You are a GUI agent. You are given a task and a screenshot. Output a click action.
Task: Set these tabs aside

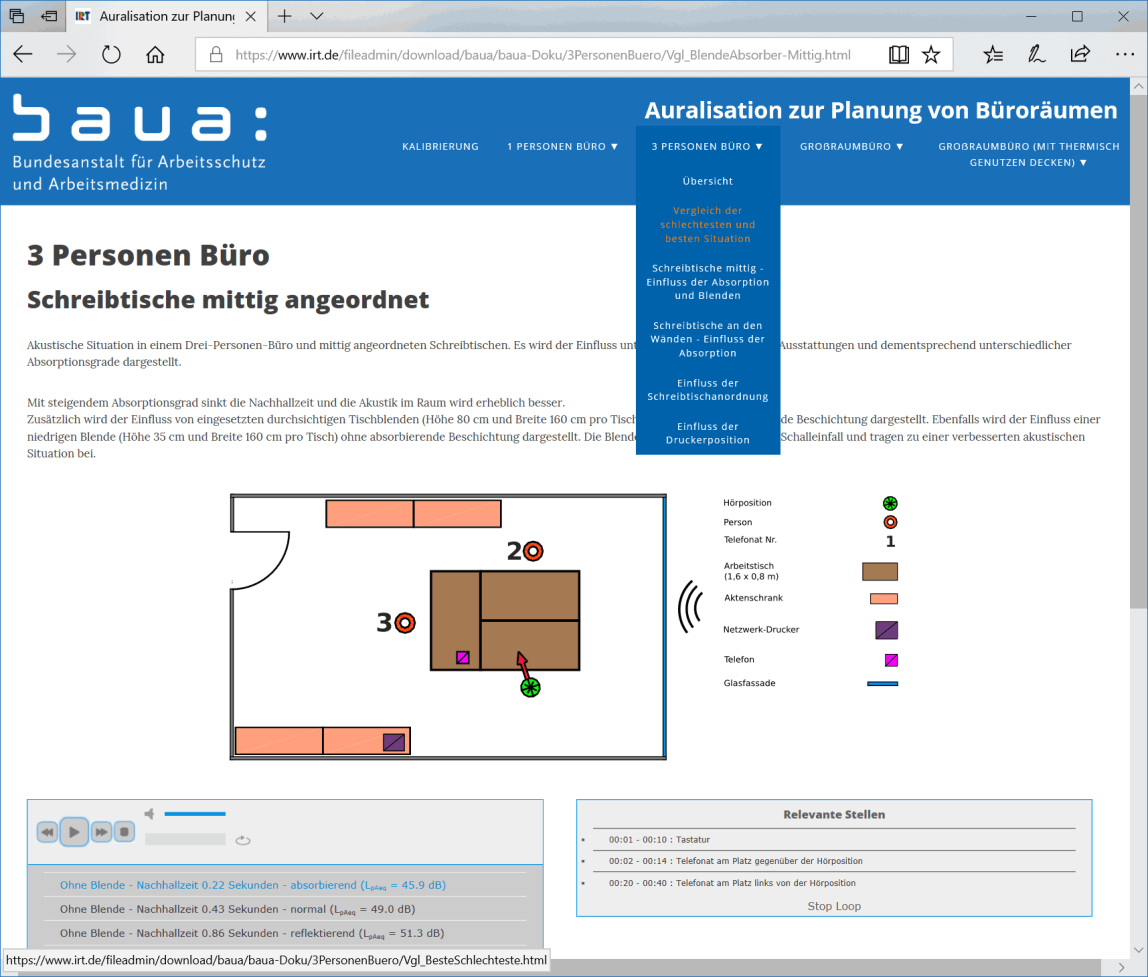pyautogui.click(x=49, y=15)
